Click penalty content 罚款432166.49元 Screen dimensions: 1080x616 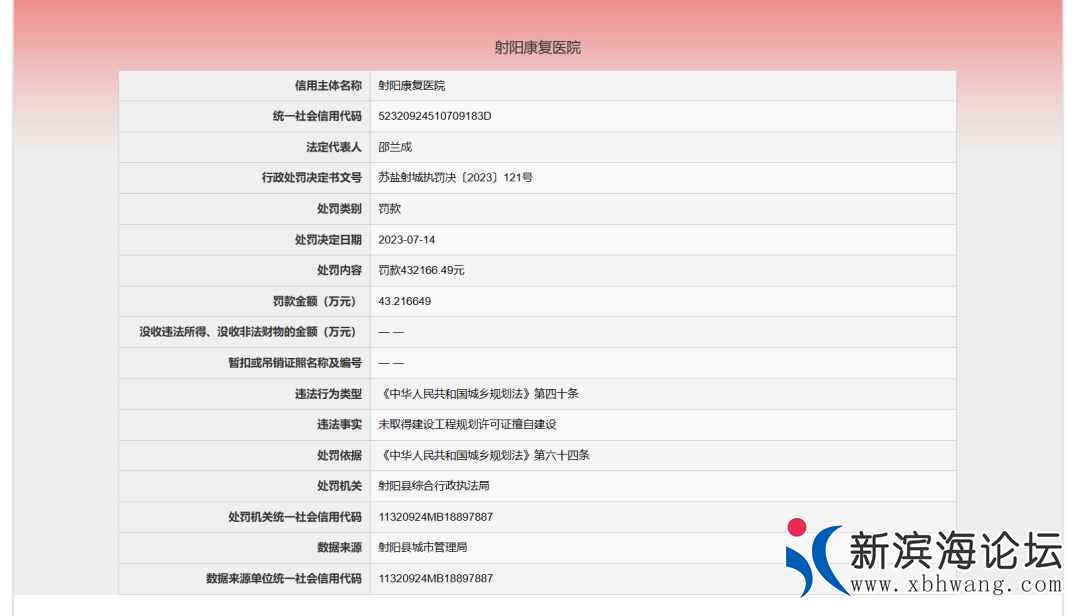(x=421, y=270)
